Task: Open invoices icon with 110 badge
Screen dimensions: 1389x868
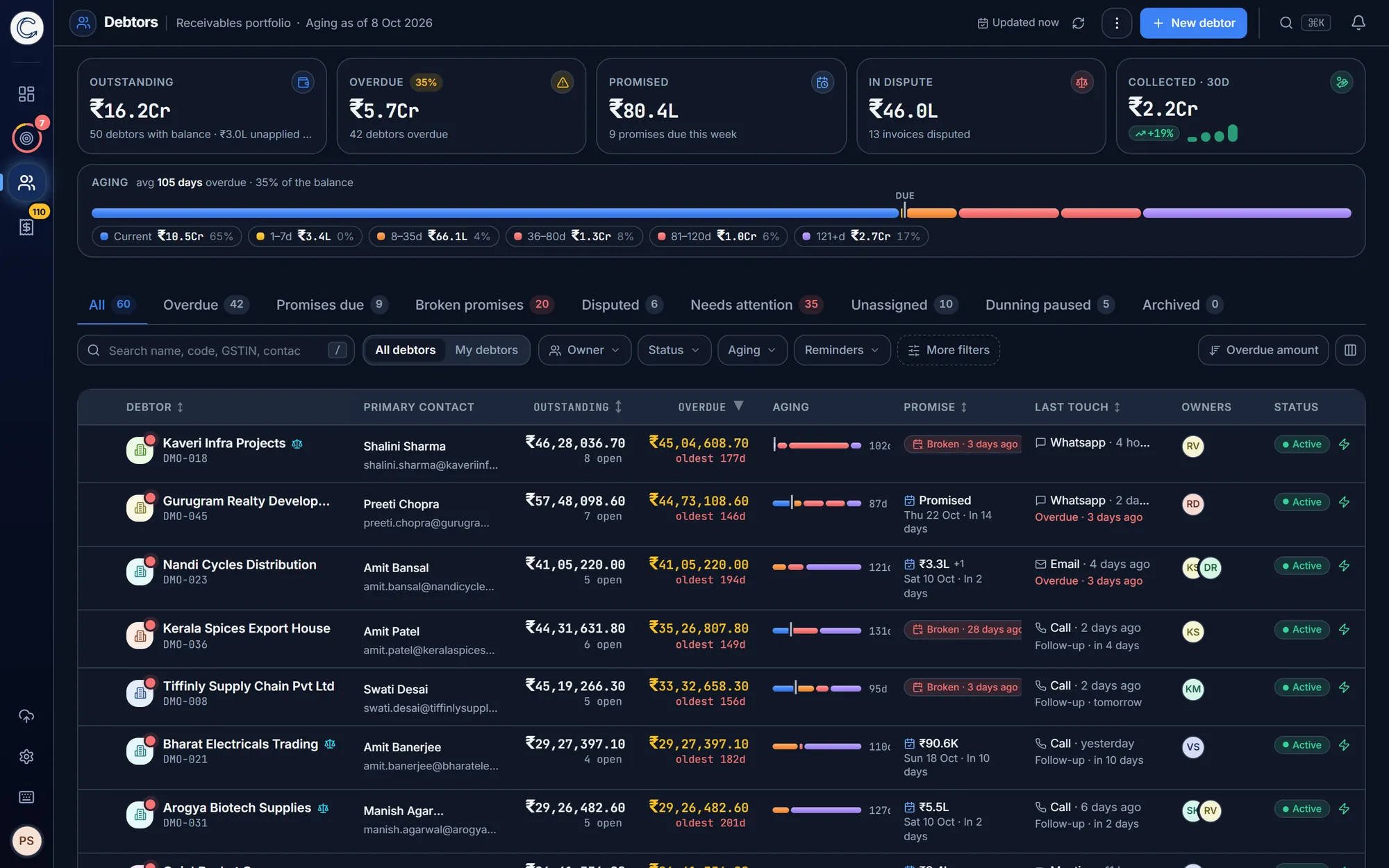Action: click(x=26, y=226)
